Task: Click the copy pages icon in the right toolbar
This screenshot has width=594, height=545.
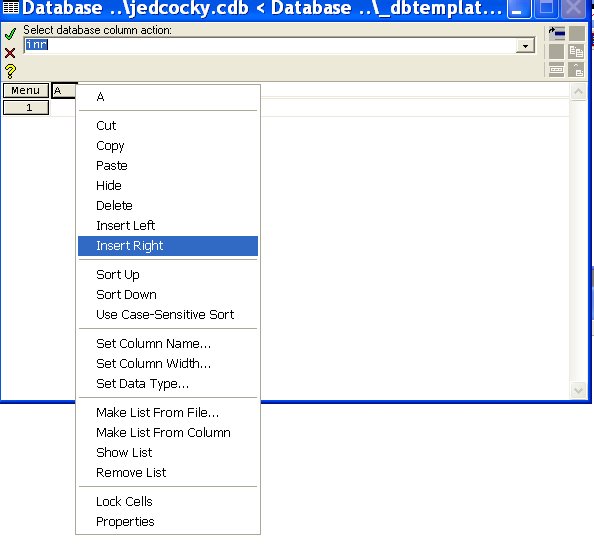Action: pos(577,52)
